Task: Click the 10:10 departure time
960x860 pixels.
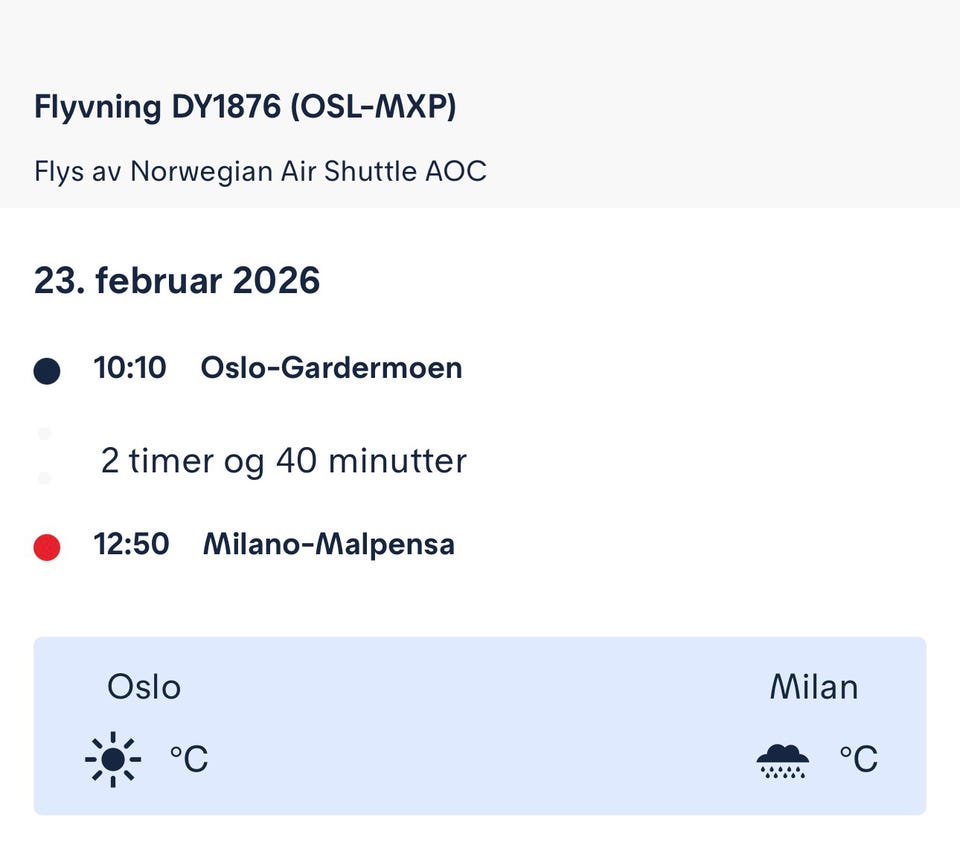Action: pyautogui.click(x=130, y=368)
